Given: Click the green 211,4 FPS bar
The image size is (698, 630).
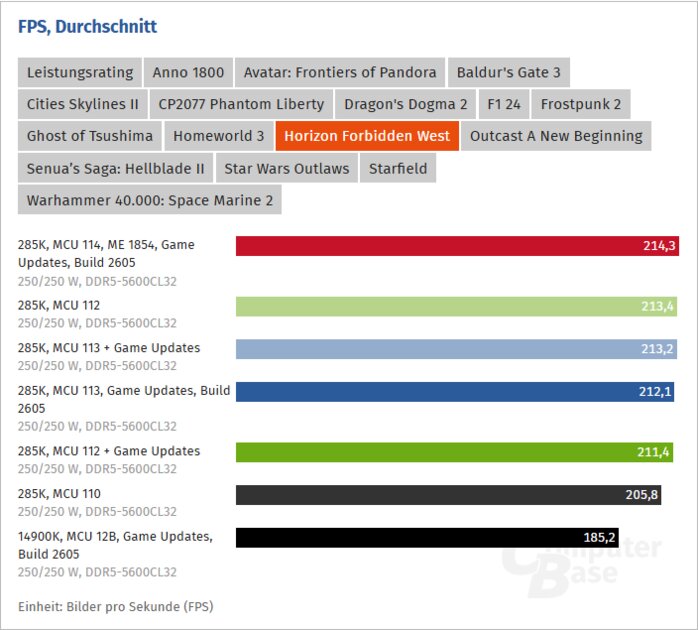Looking at the screenshot, I should [455, 452].
